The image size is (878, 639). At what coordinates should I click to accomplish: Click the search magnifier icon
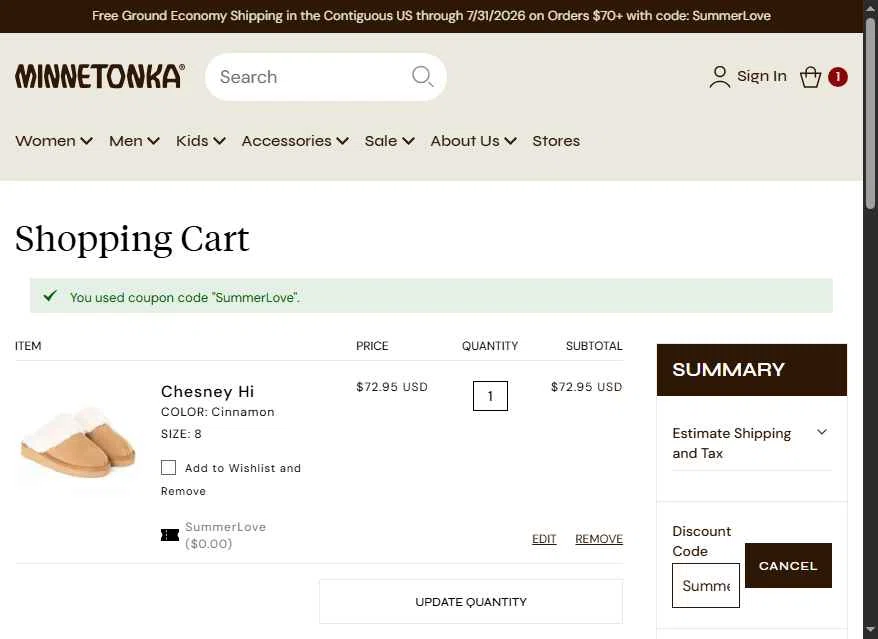pos(422,76)
